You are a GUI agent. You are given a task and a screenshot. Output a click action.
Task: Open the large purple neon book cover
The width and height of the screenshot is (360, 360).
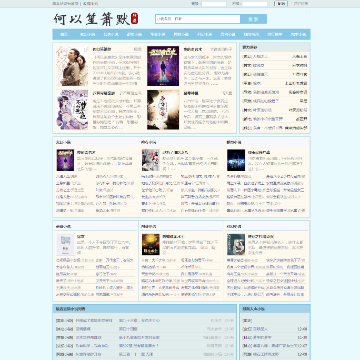[163, 66]
